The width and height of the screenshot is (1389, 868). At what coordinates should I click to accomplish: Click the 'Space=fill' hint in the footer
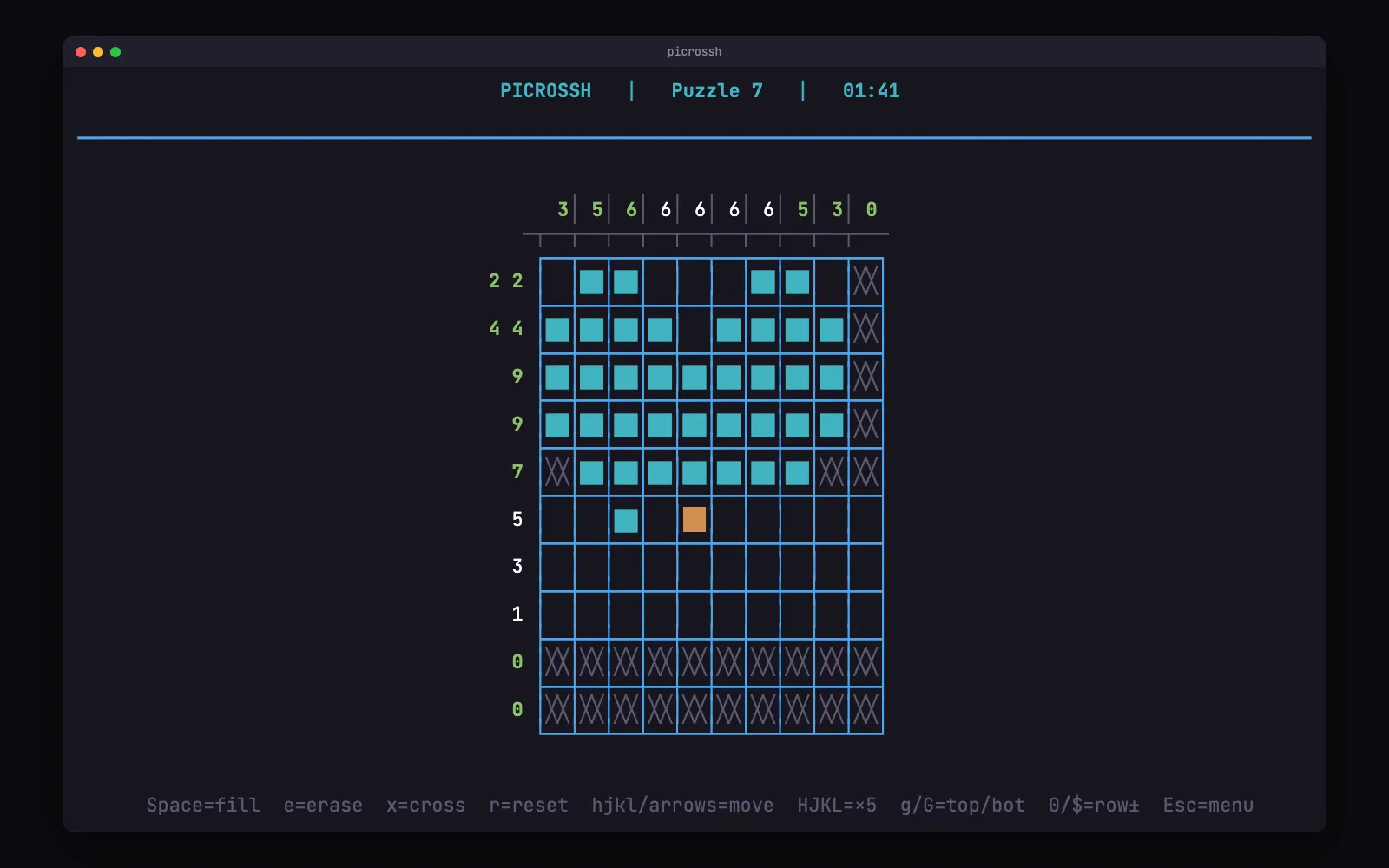tap(203, 806)
